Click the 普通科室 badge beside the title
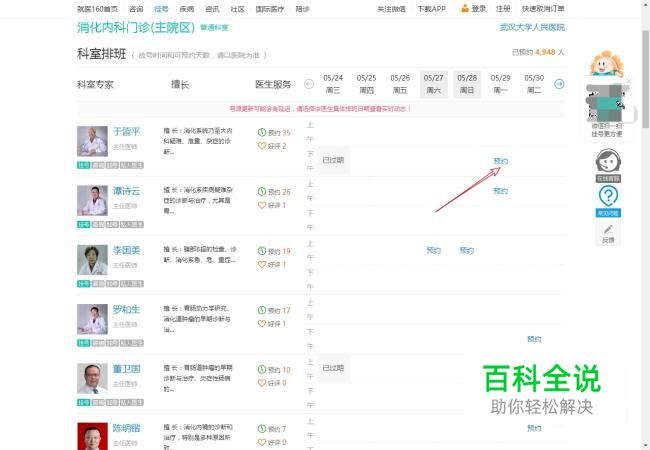The width and height of the screenshot is (650, 450). click(x=214, y=27)
